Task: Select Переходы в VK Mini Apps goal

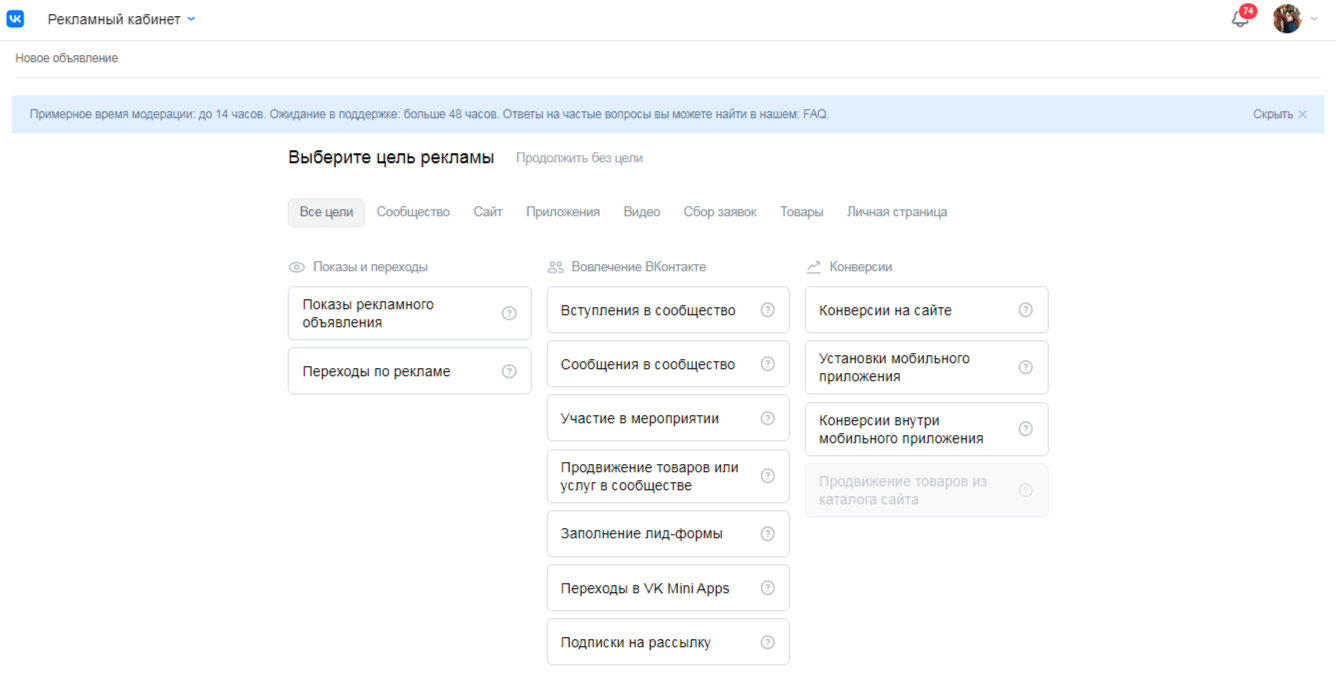Action: click(645, 588)
